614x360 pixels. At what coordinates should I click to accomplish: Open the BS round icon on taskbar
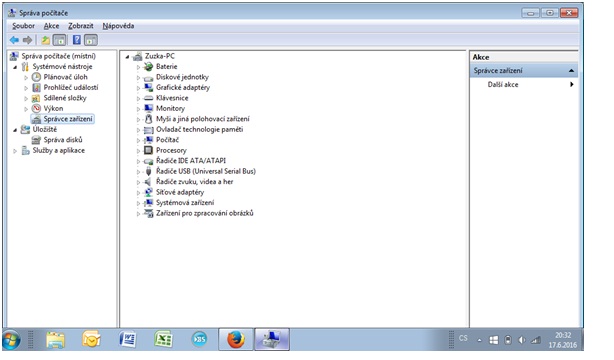tap(200, 339)
